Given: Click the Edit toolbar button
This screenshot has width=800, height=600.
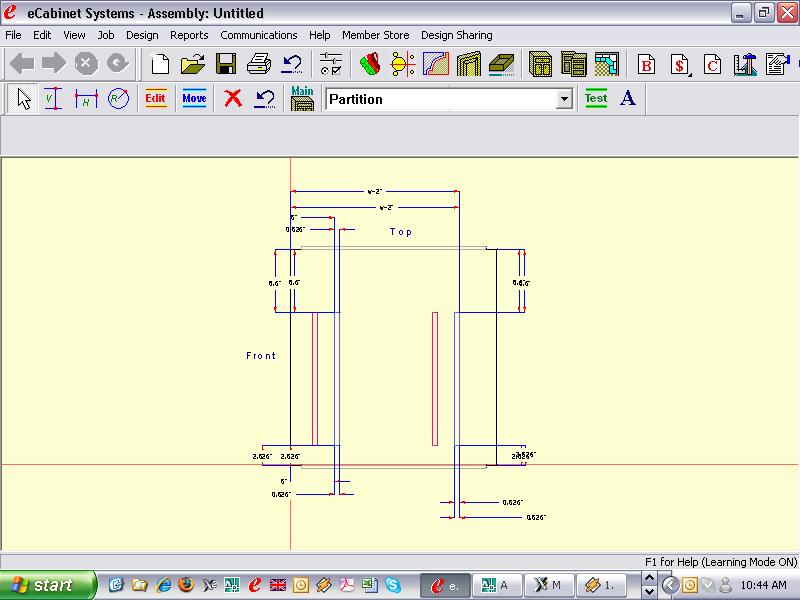Looking at the screenshot, I should [156, 98].
